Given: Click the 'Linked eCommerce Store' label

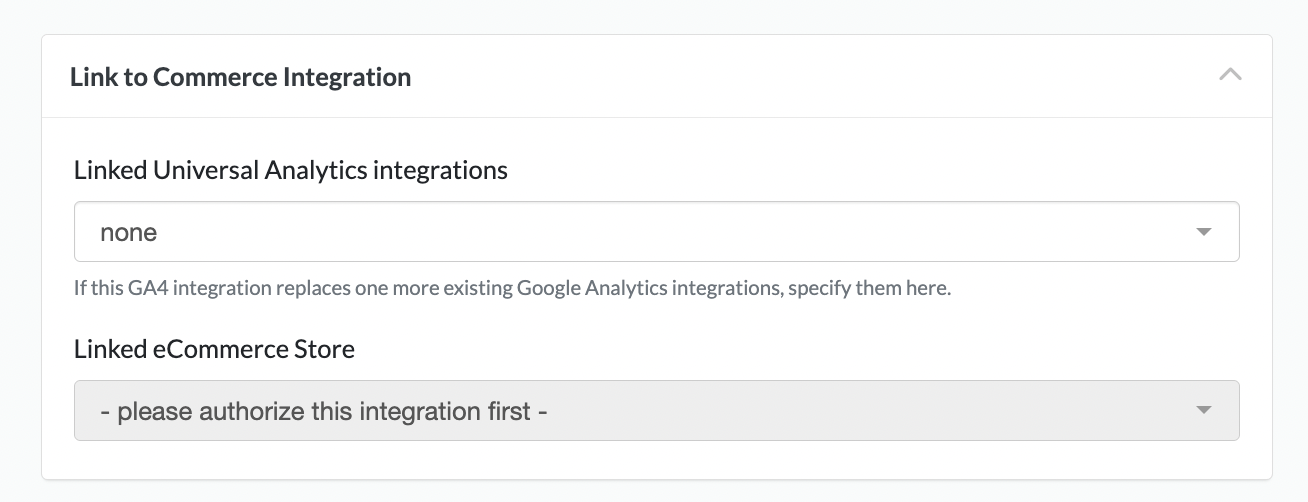Looking at the screenshot, I should (x=214, y=349).
